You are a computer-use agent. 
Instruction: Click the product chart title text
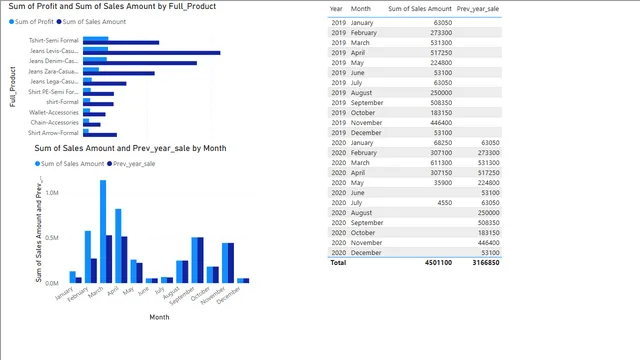112,6
